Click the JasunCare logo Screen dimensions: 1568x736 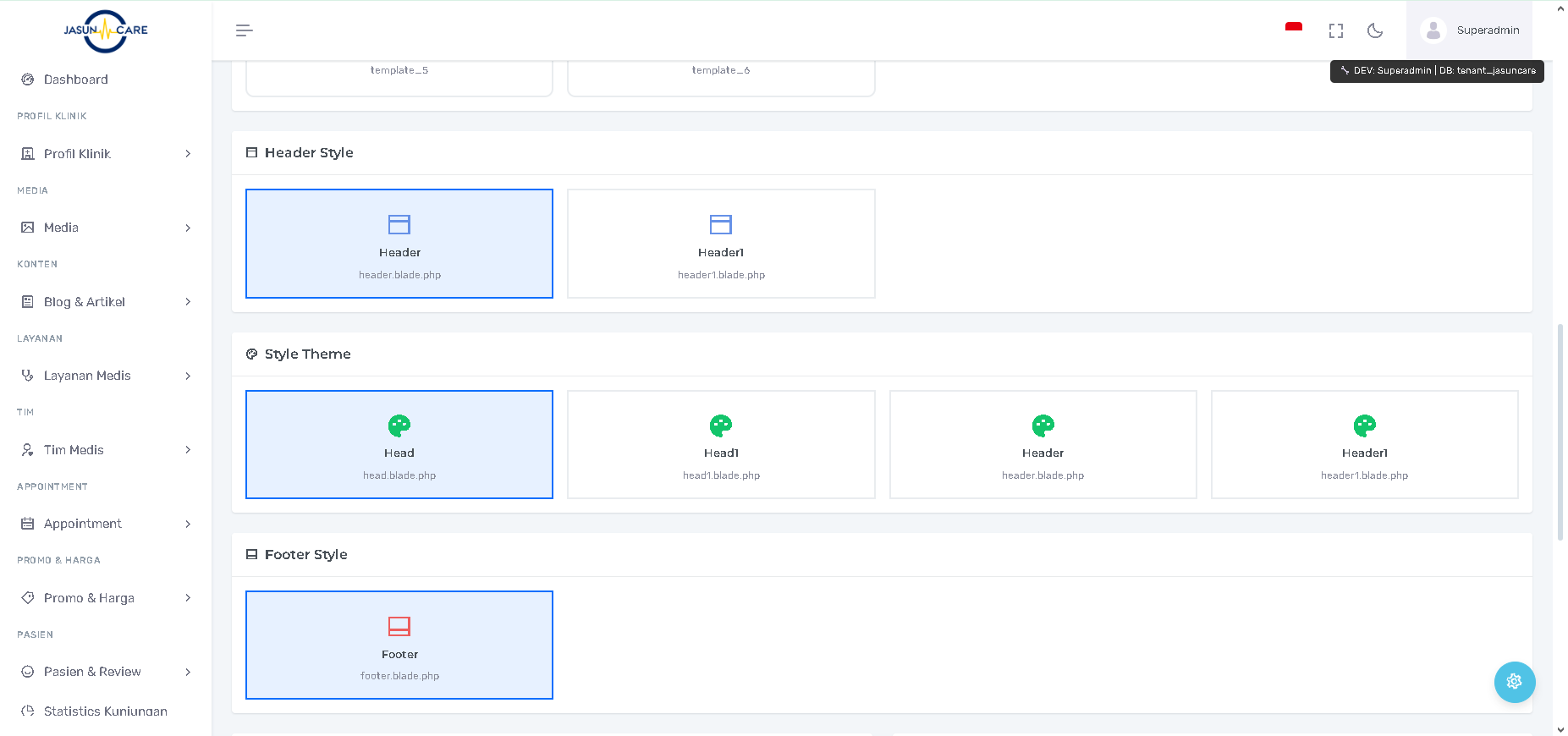pos(106,30)
